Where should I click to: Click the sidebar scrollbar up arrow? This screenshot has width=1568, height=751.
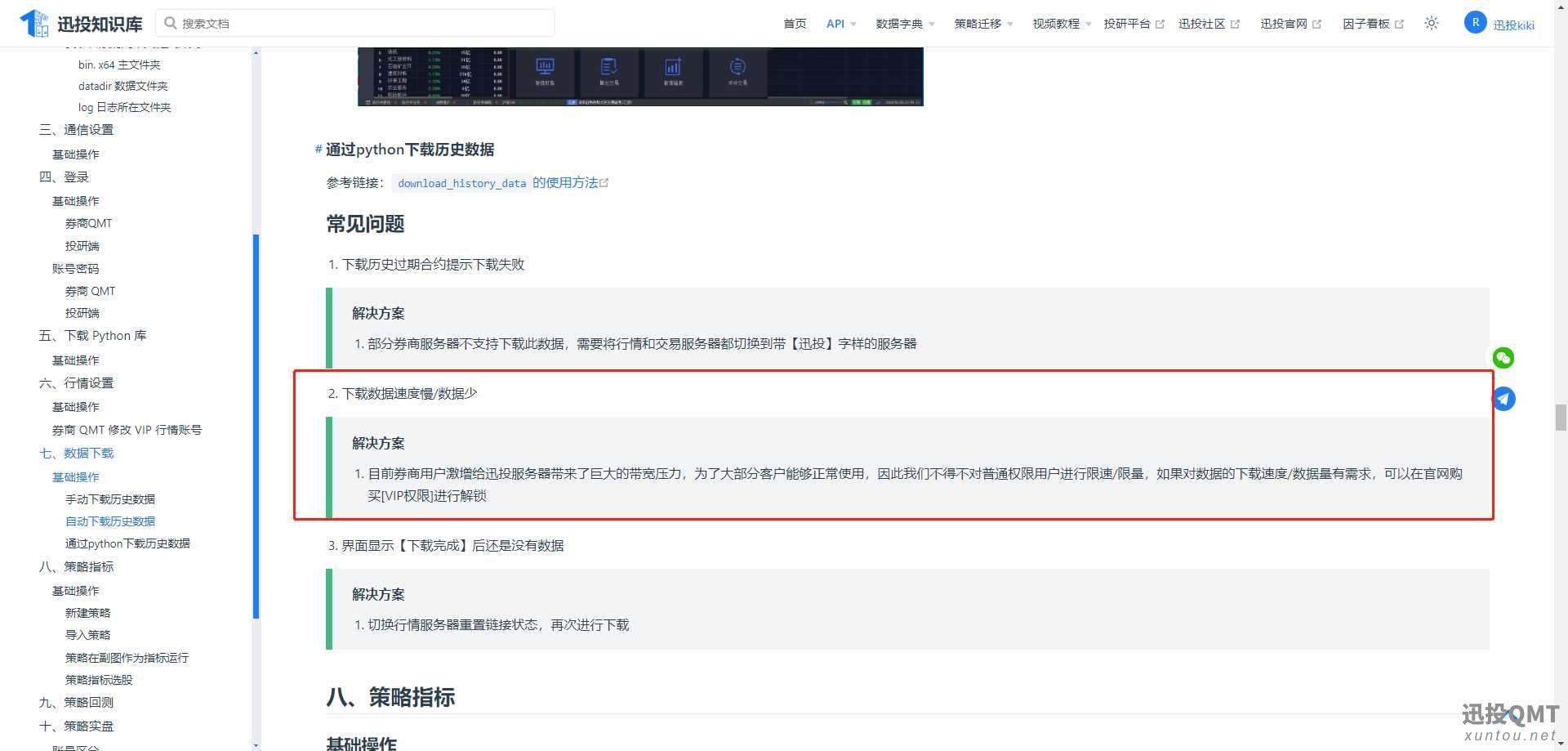[x=256, y=52]
